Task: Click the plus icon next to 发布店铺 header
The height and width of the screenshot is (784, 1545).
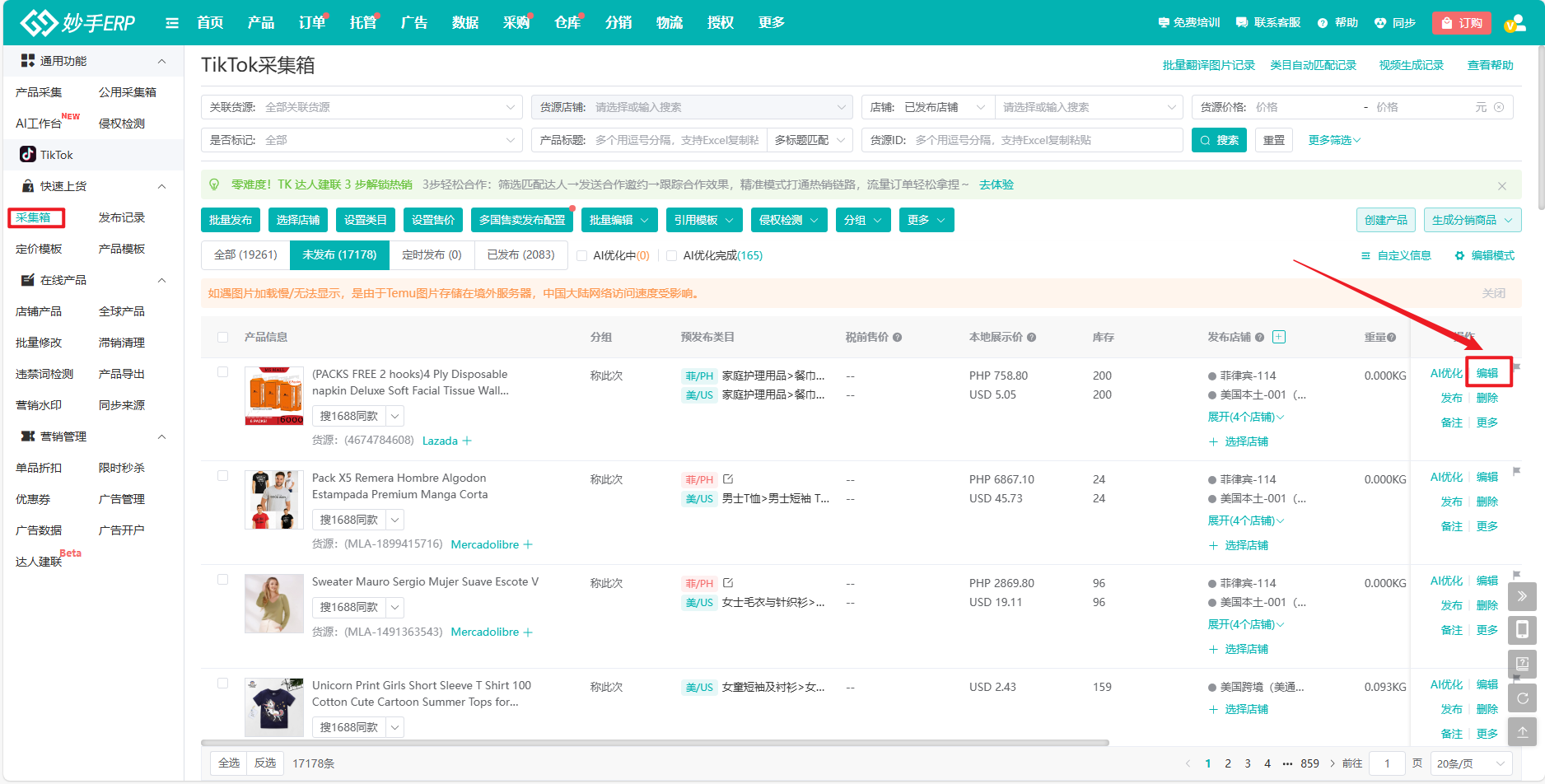Action: 1279,337
